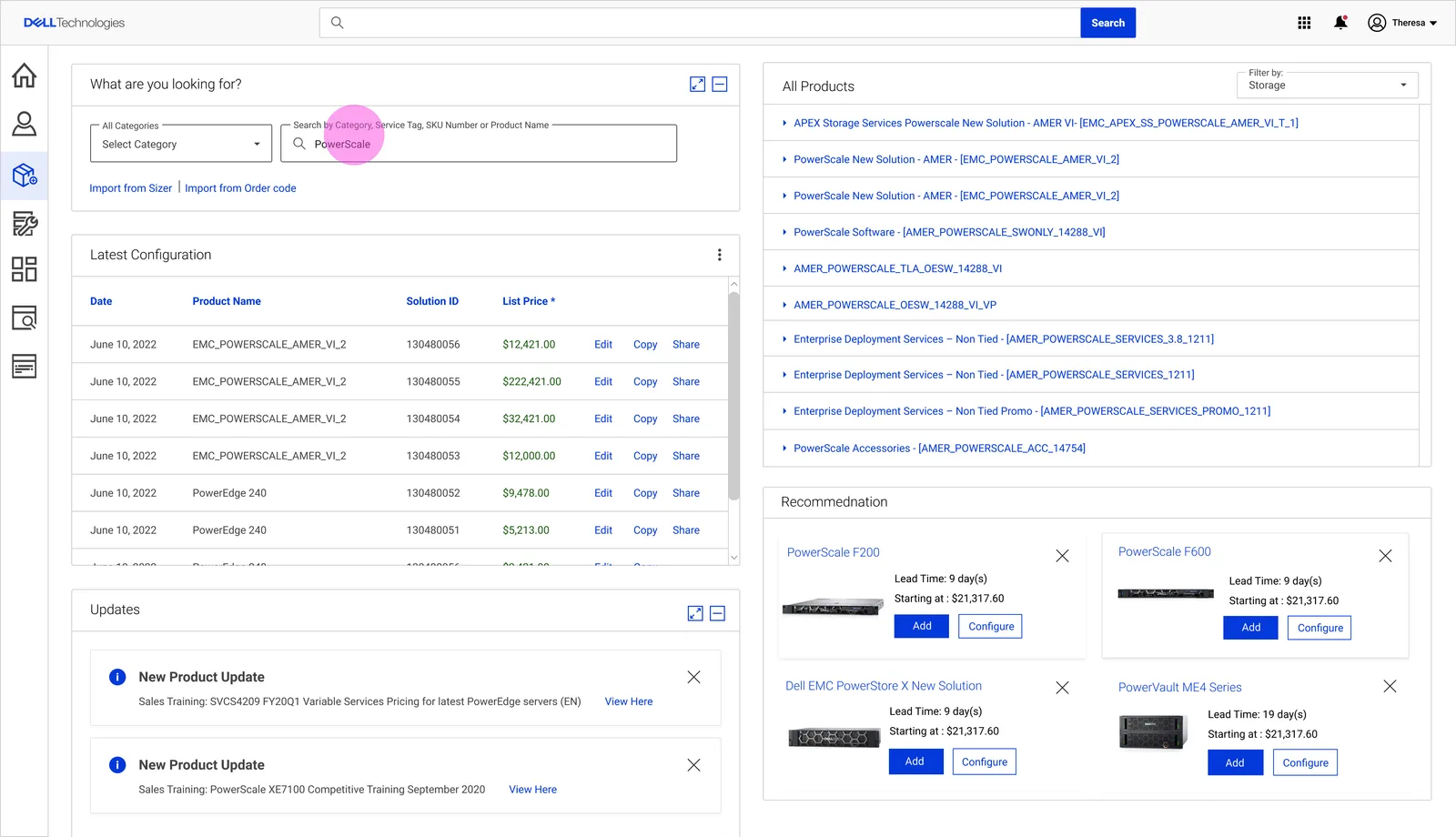Open the dashboard grid sidebar icon
This screenshot has height=837, width=1456.
click(25, 269)
